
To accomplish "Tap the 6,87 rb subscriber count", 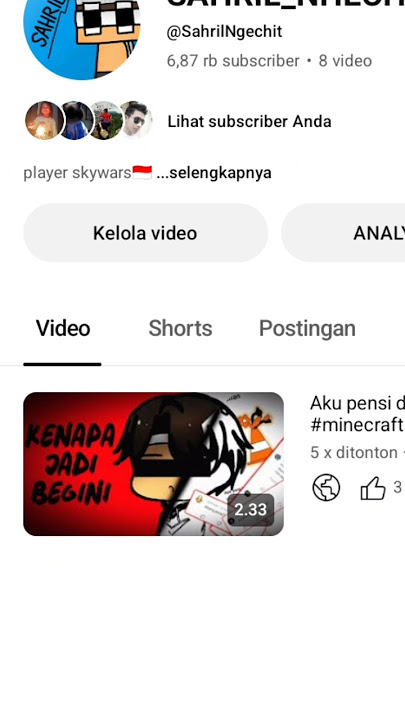I will tap(233, 61).
